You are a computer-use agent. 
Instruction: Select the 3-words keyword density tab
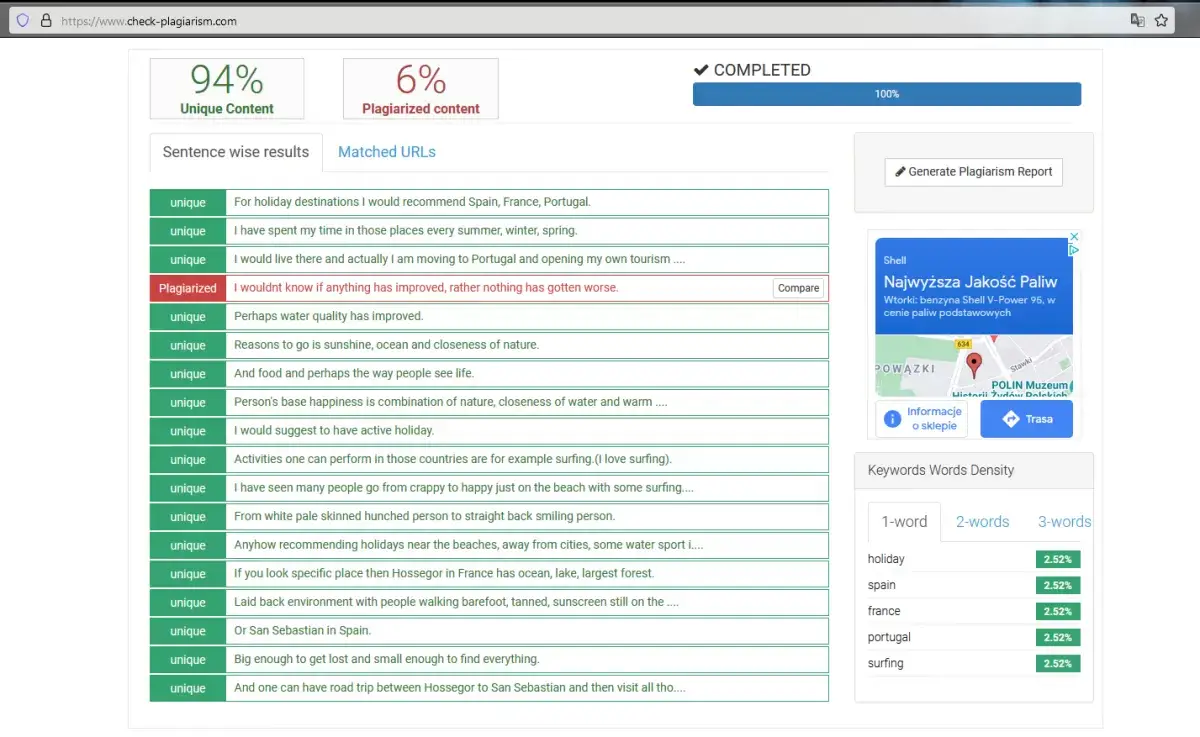click(x=1064, y=521)
